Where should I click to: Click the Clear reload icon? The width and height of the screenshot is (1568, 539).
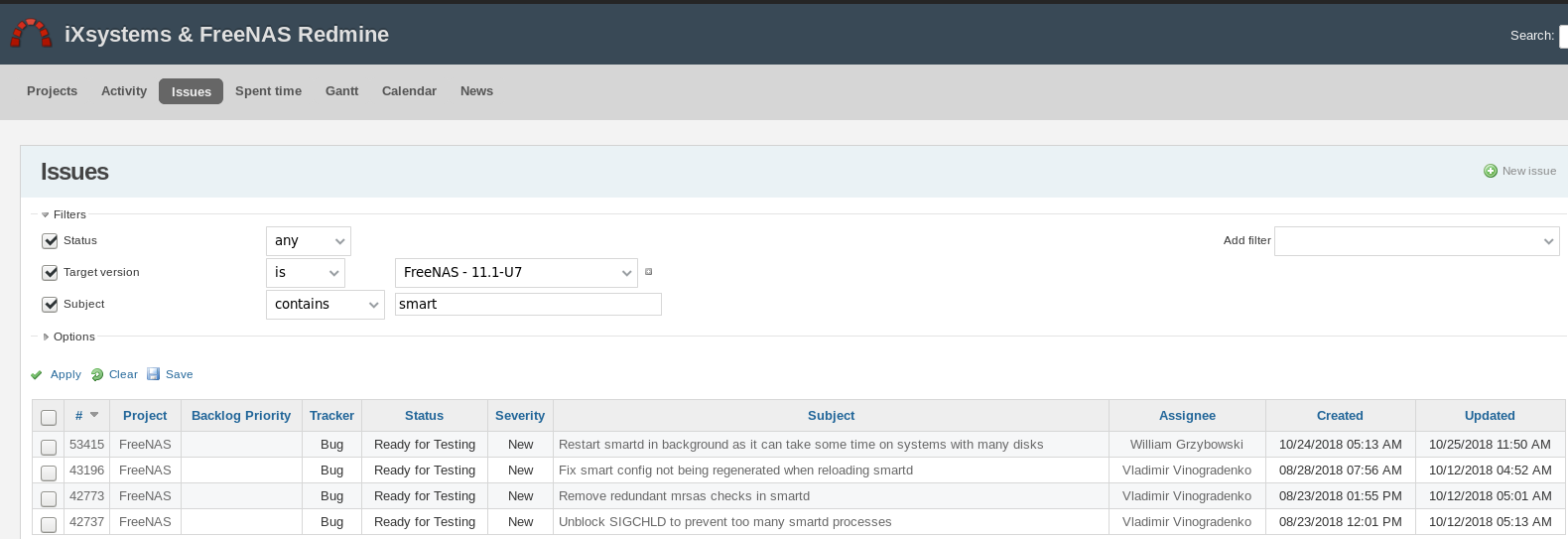coord(97,375)
